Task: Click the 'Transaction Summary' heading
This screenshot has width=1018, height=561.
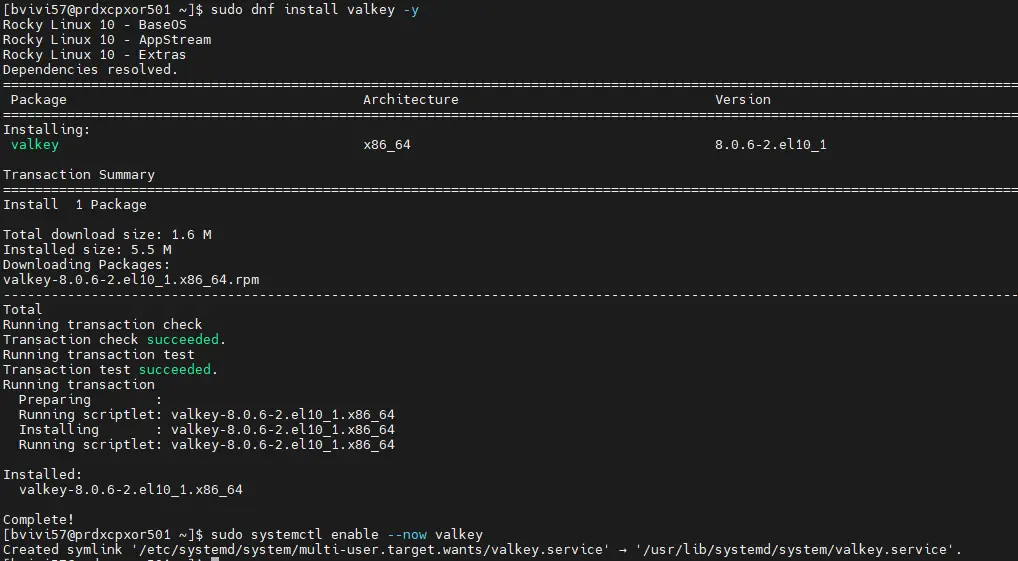Action: [79, 175]
